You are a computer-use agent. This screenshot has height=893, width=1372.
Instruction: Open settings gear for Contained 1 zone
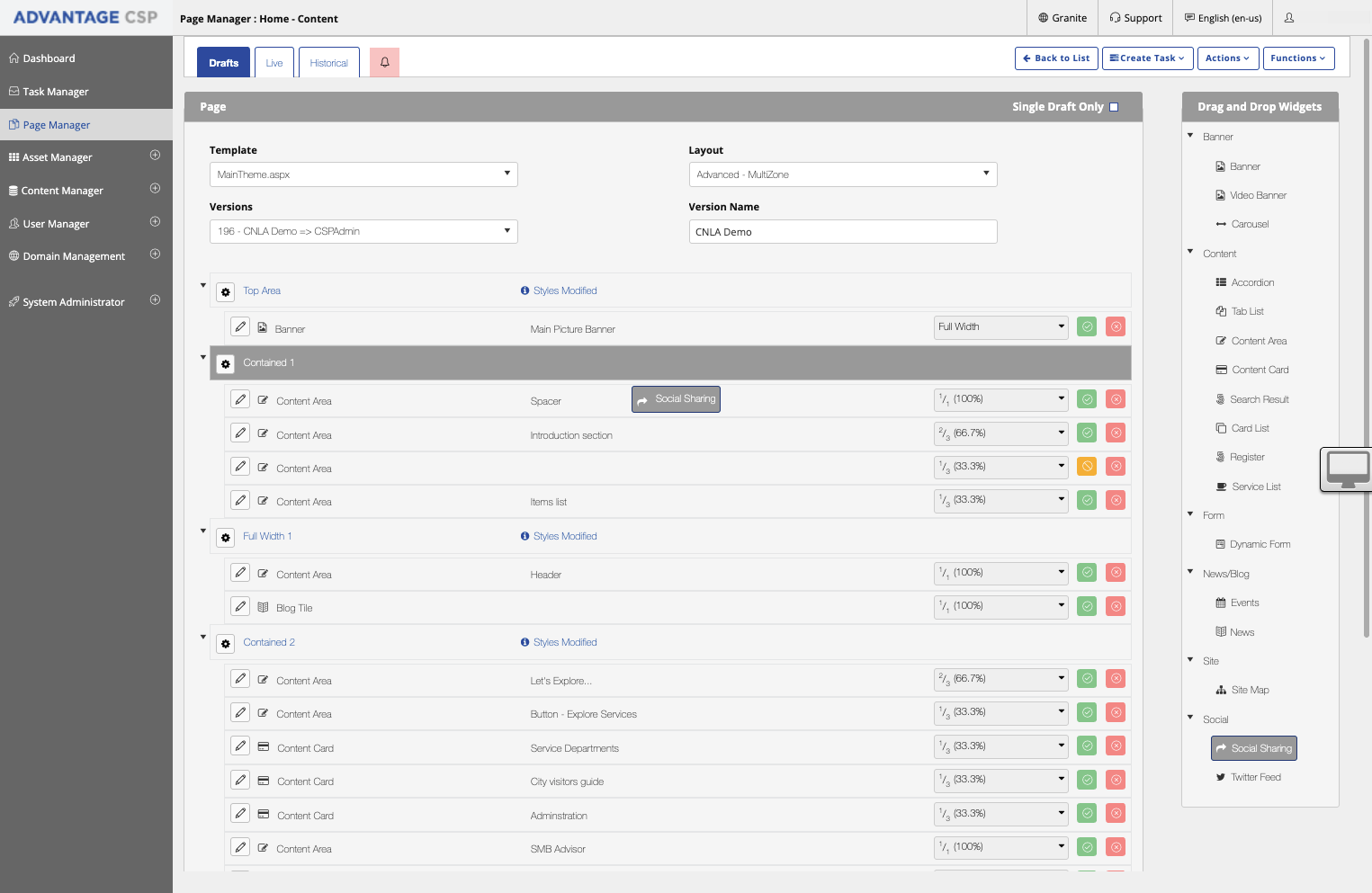(x=226, y=363)
